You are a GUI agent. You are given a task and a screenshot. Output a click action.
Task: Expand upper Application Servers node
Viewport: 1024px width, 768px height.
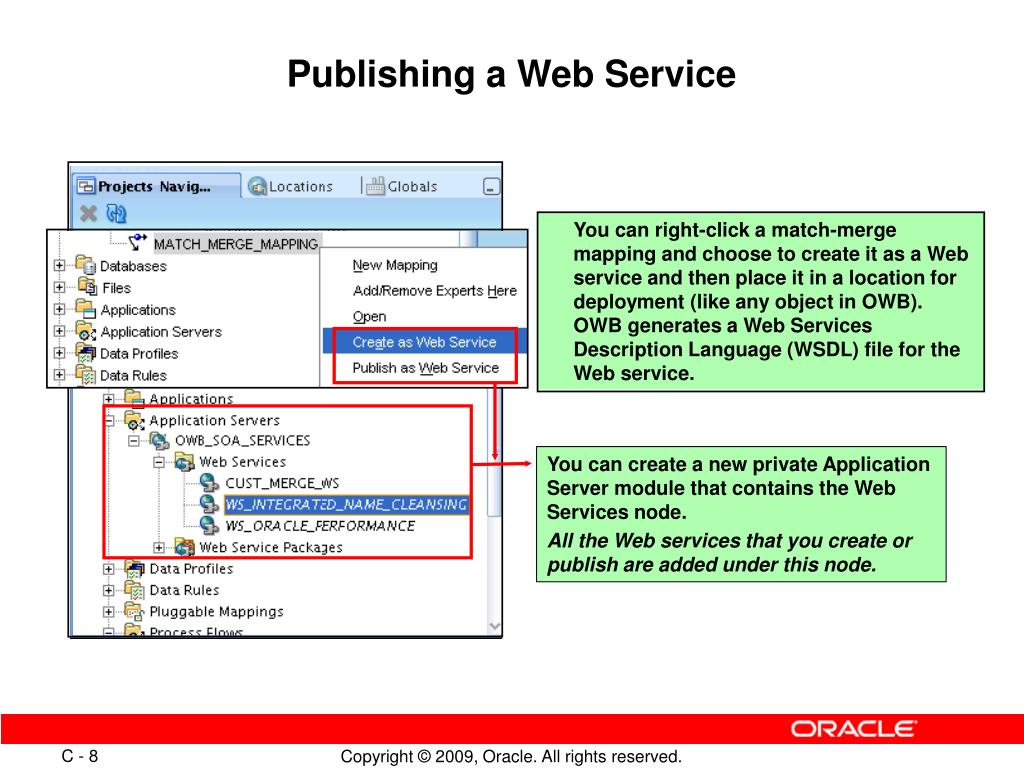tap(59, 331)
